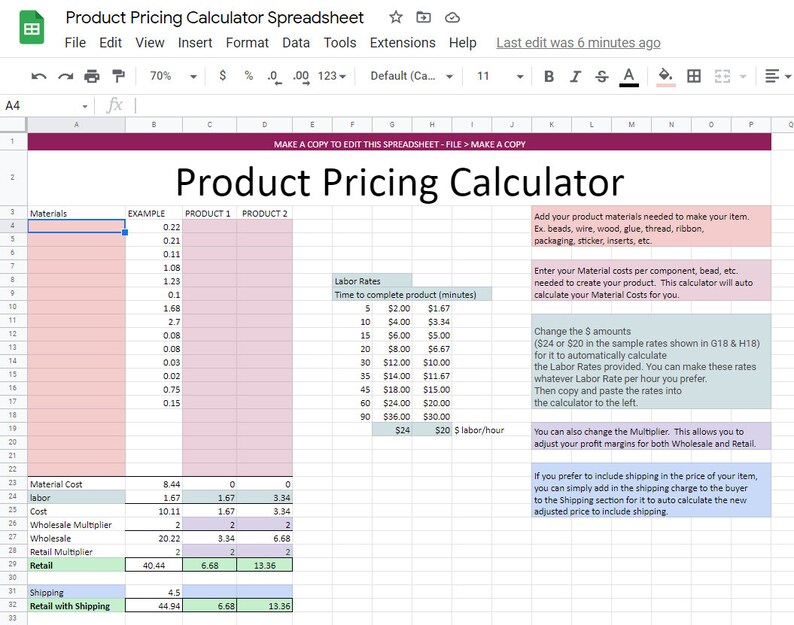The width and height of the screenshot is (794, 625).
Task: Open the text color picker
Action: [x=628, y=77]
